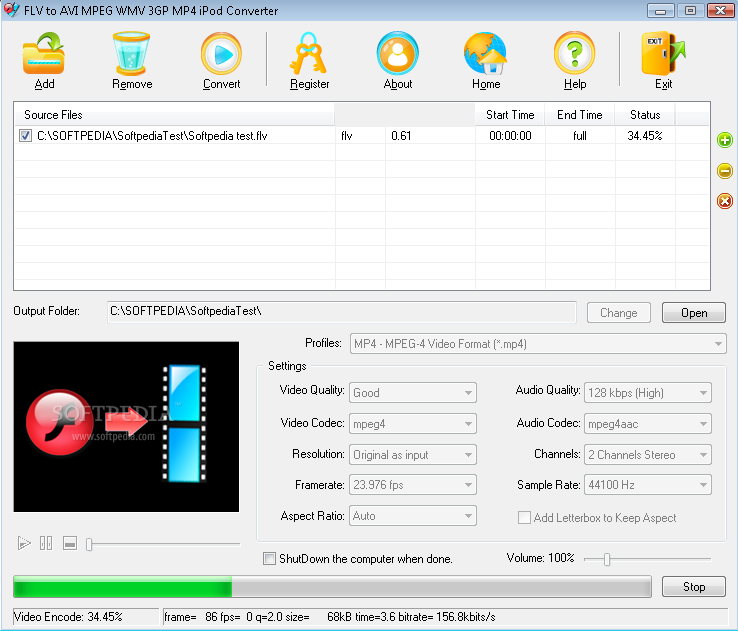Open the Channels dropdown
This screenshot has height=631, width=738.
(x=648, y=455)
